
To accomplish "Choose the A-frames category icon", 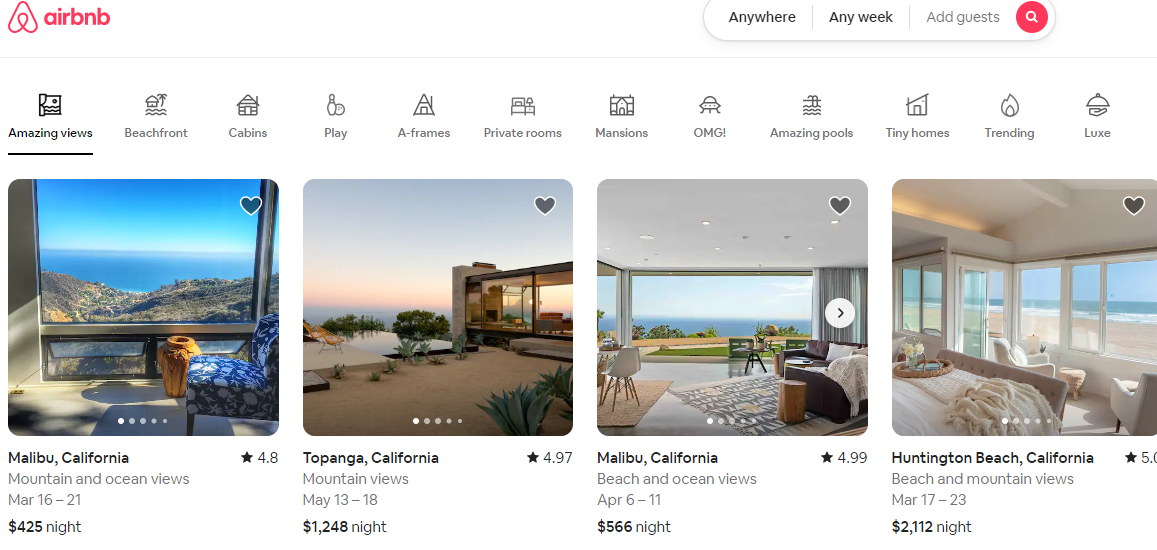I will (424, 105).
